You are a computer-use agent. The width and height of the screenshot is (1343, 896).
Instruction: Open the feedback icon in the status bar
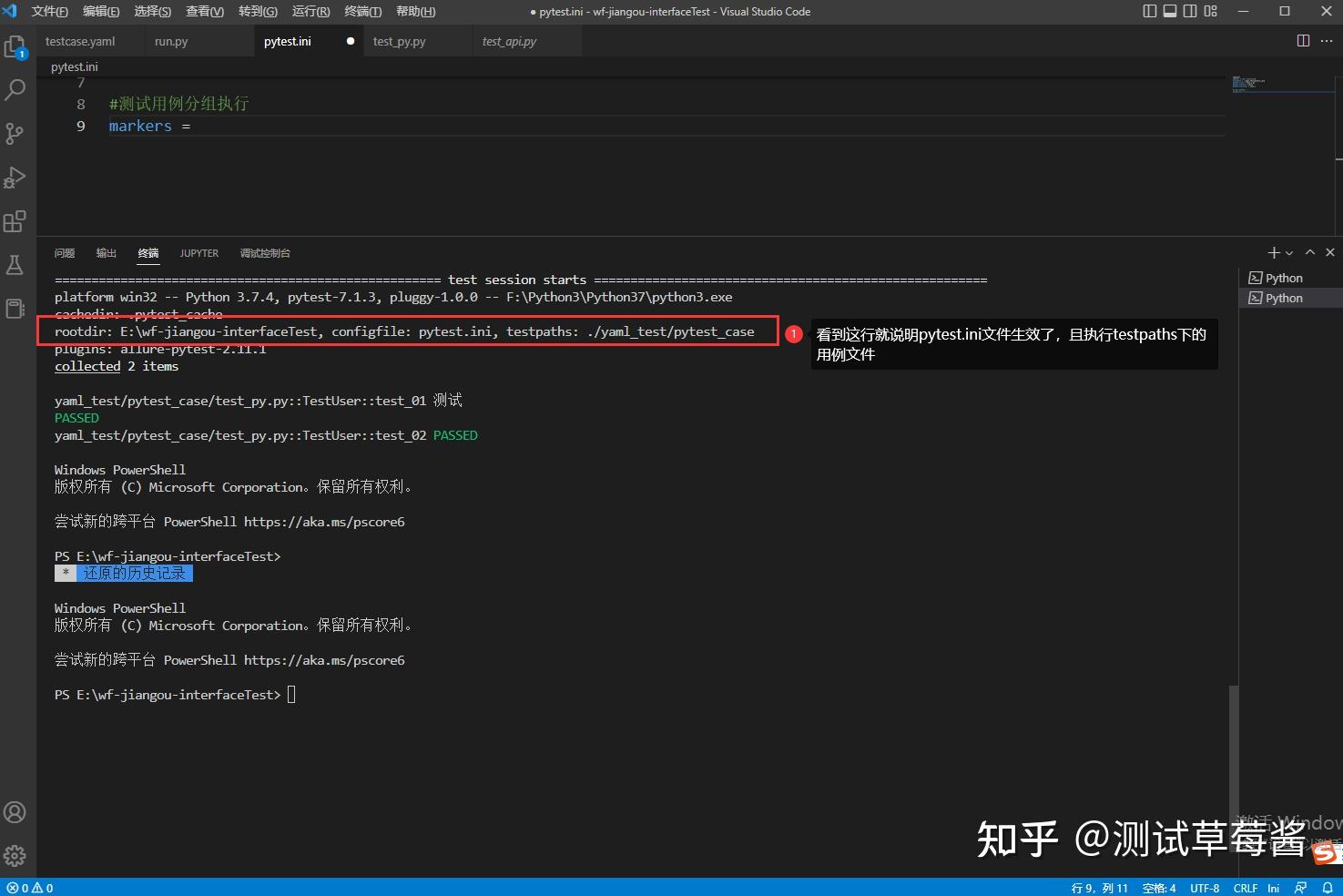point(1300,888)
